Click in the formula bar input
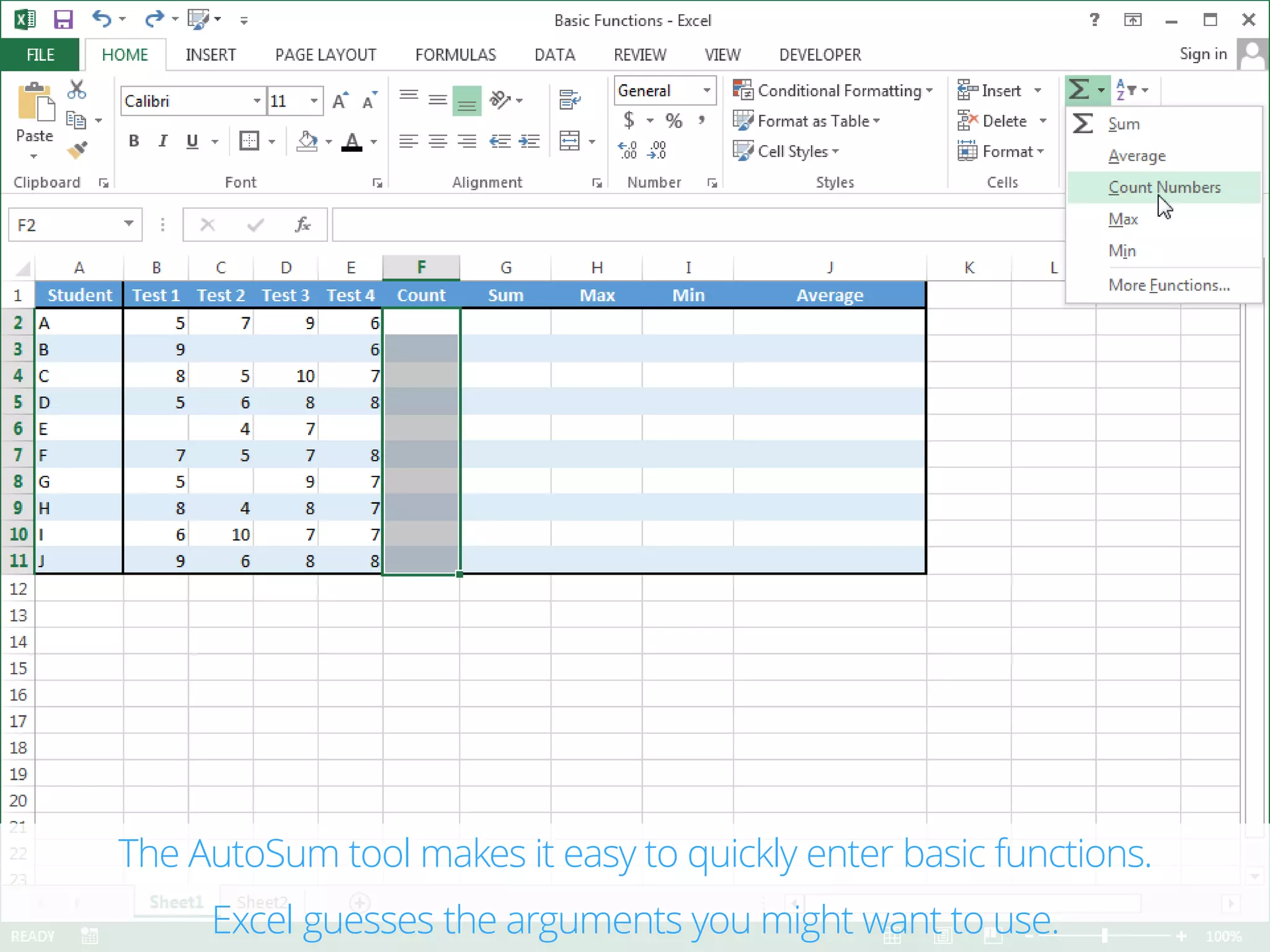 (x=698, y=224)
